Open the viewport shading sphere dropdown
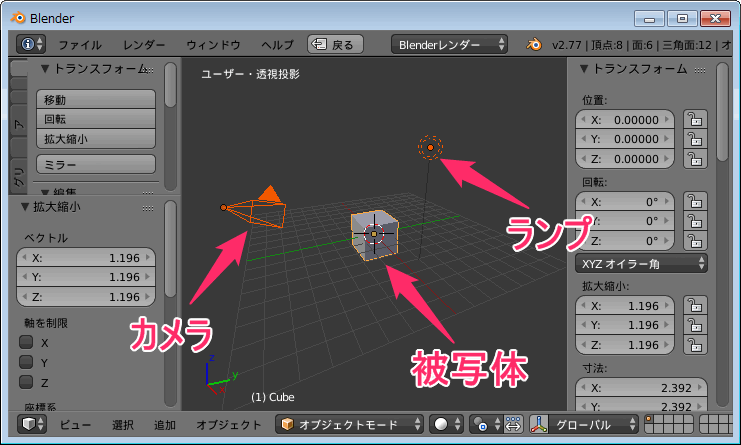741x445 pixels. pos(446,424)
